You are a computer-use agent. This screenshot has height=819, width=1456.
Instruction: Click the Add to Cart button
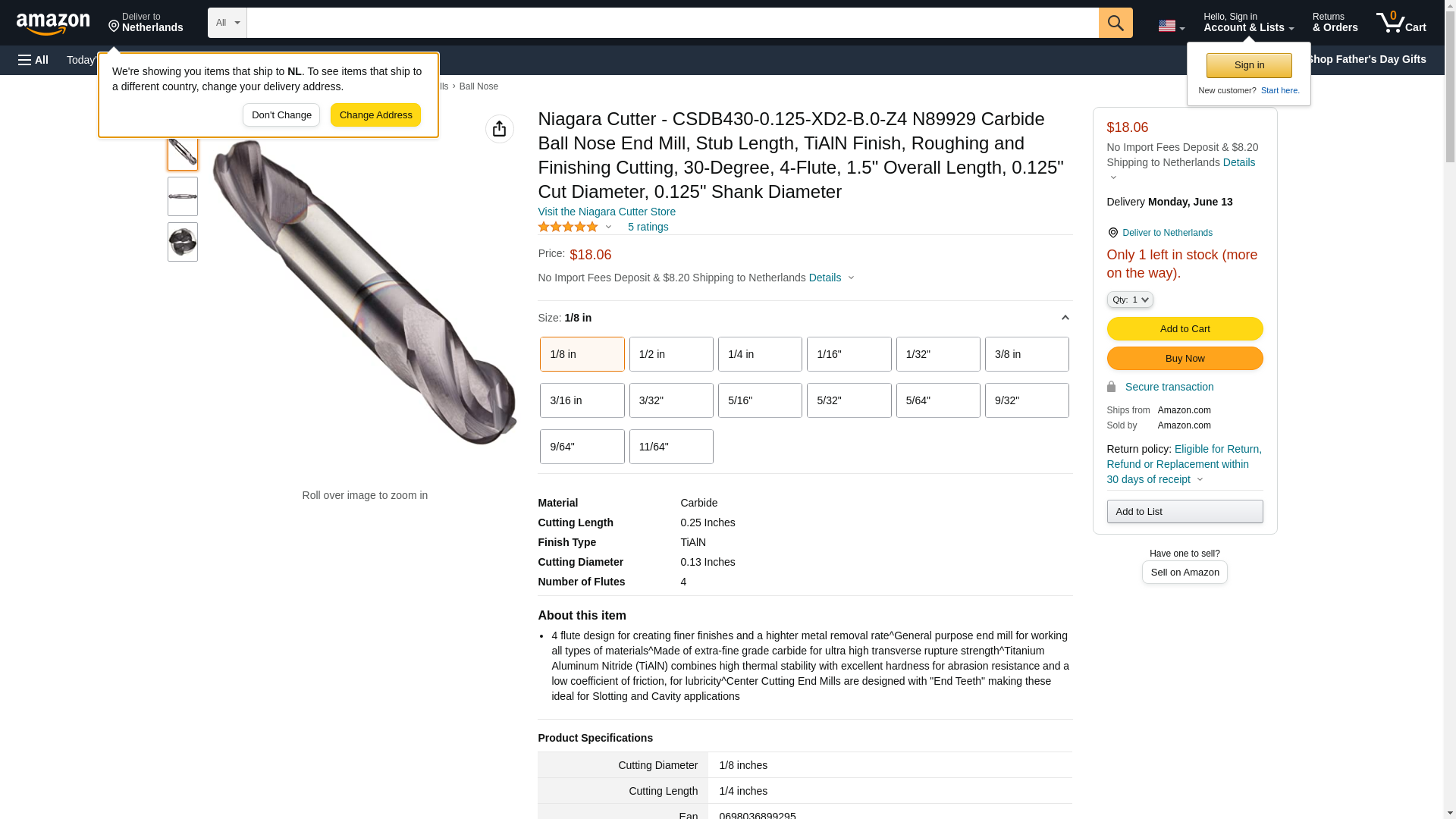(x=1185, y=328)
